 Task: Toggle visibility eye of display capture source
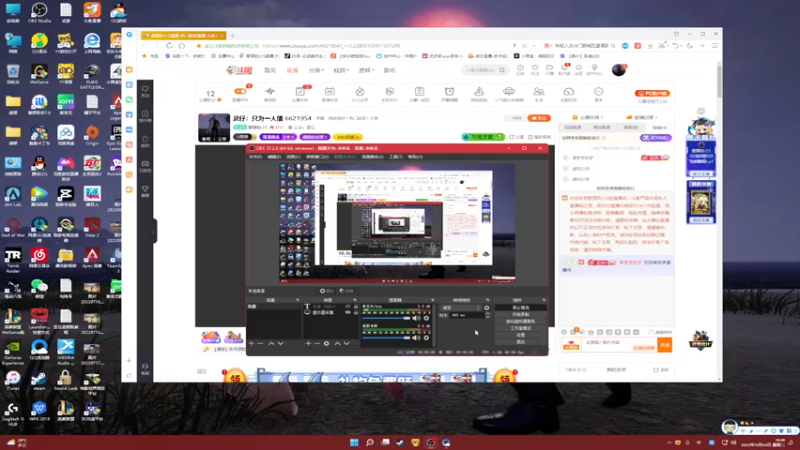point(348,312)
